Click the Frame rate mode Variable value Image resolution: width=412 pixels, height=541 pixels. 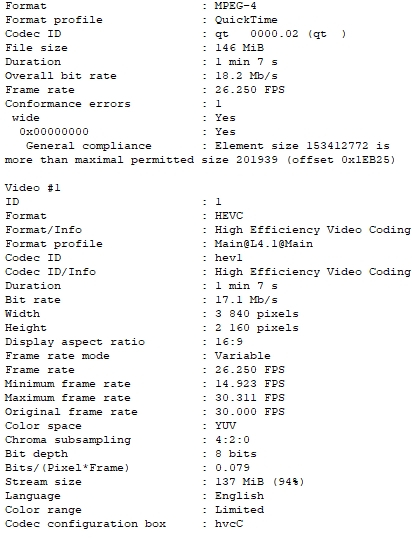point(243,356)
